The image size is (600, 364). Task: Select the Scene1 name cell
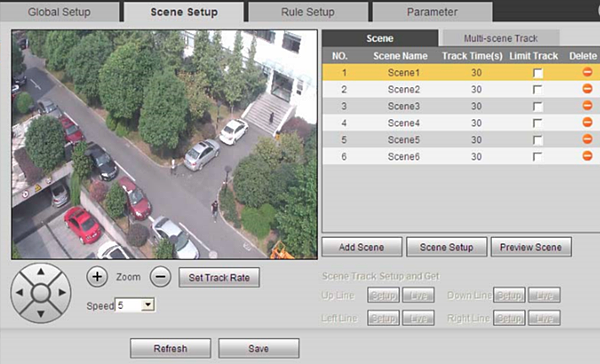[404, 72]
